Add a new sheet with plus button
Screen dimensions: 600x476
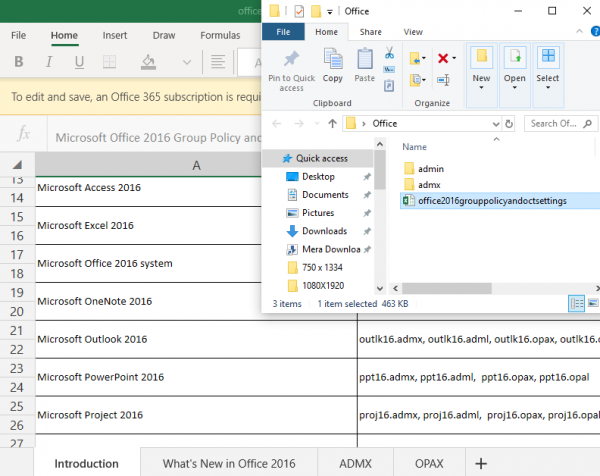point(481,463)
